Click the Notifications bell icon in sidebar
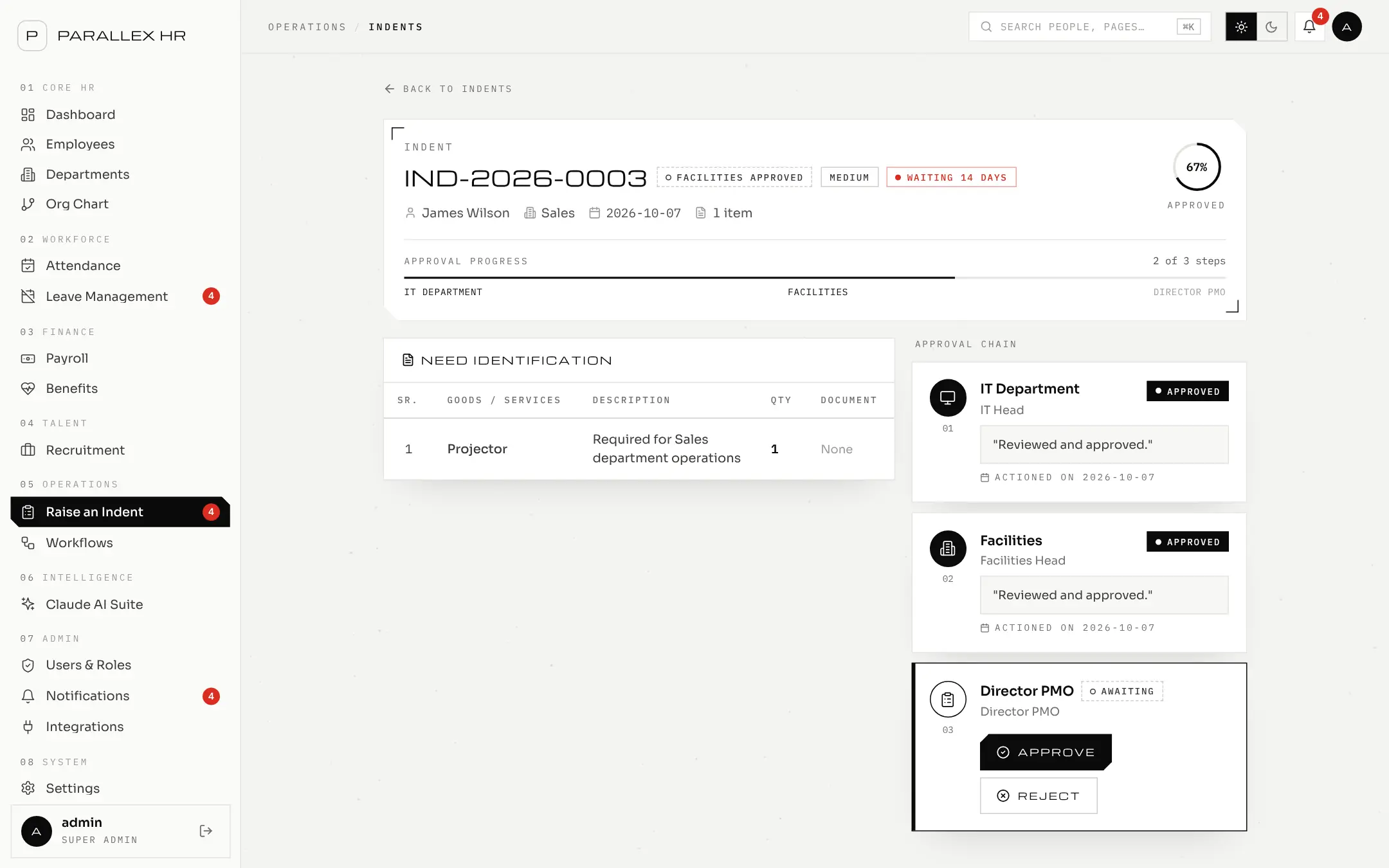The image size is (1389, 868). tap(28, 696)
